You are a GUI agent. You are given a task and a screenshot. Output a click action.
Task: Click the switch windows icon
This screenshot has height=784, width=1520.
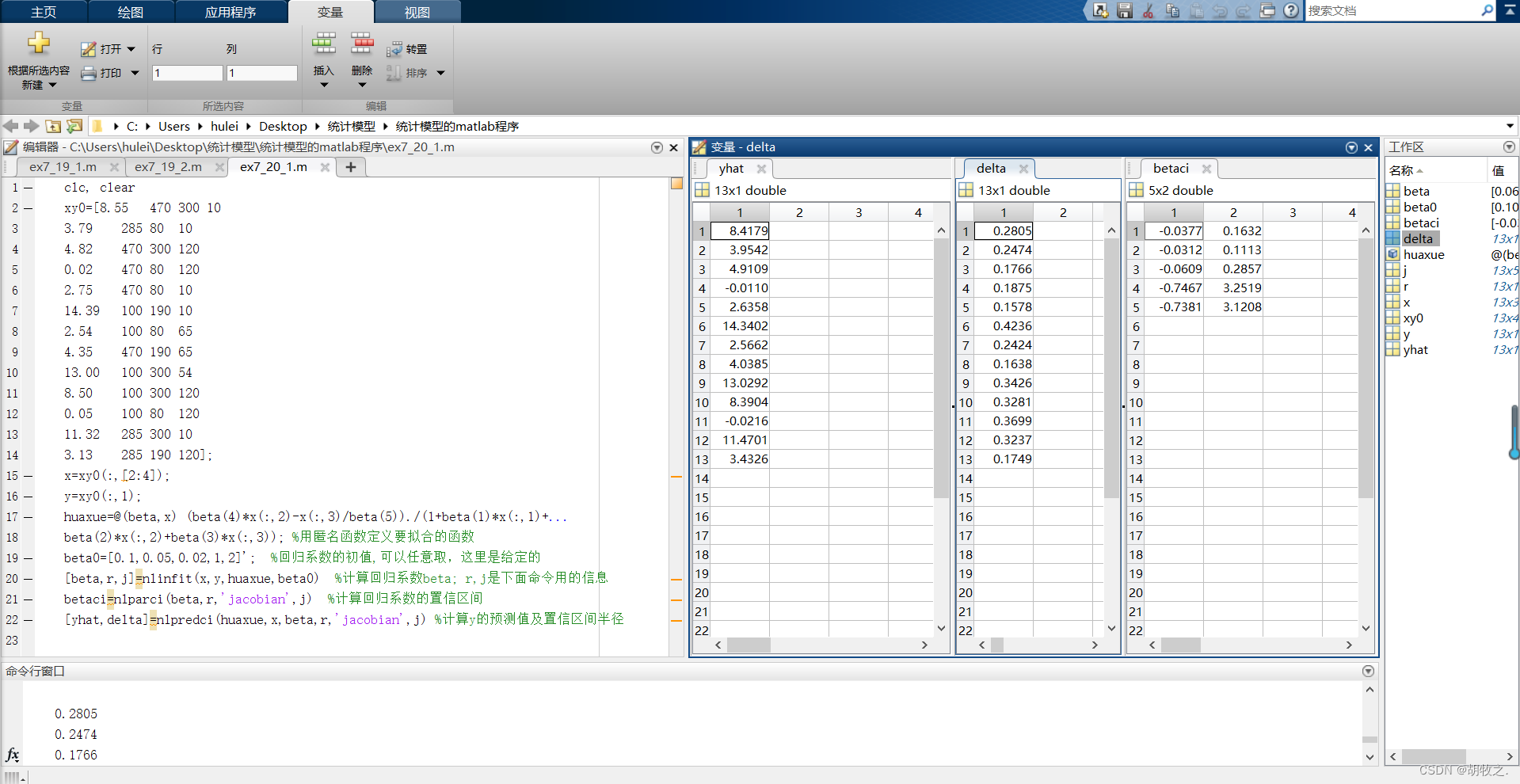point(1267,10)
